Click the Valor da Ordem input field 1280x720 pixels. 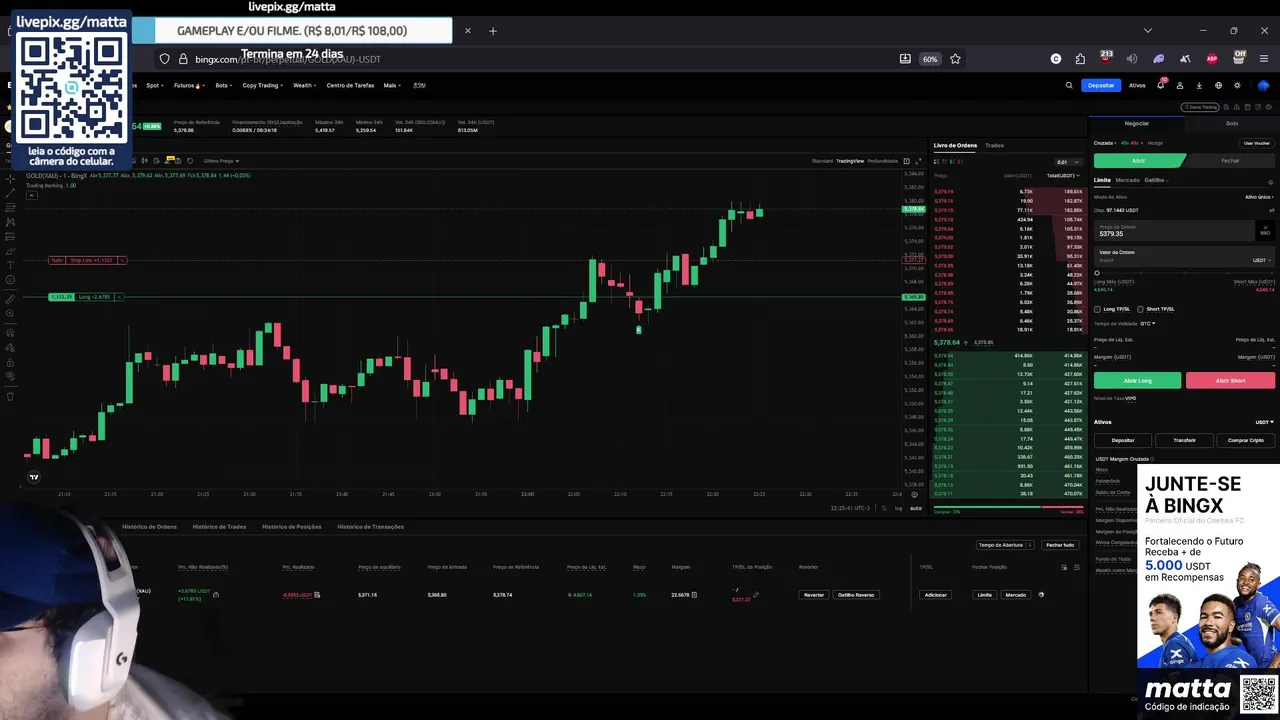click(x=1185, y=257)
